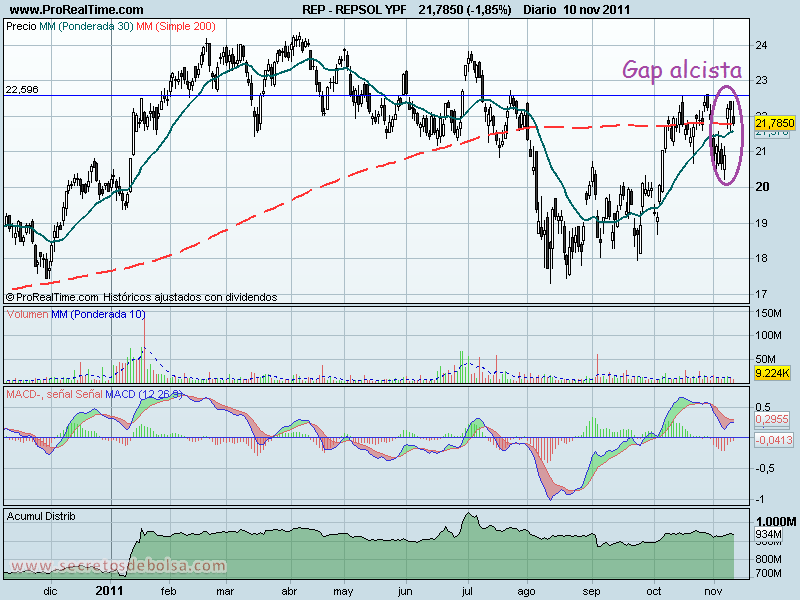Image resolution: width=800 pixels, height=600 pixels.
Task: Click the Volumen panel label
Action: [28, 314]
